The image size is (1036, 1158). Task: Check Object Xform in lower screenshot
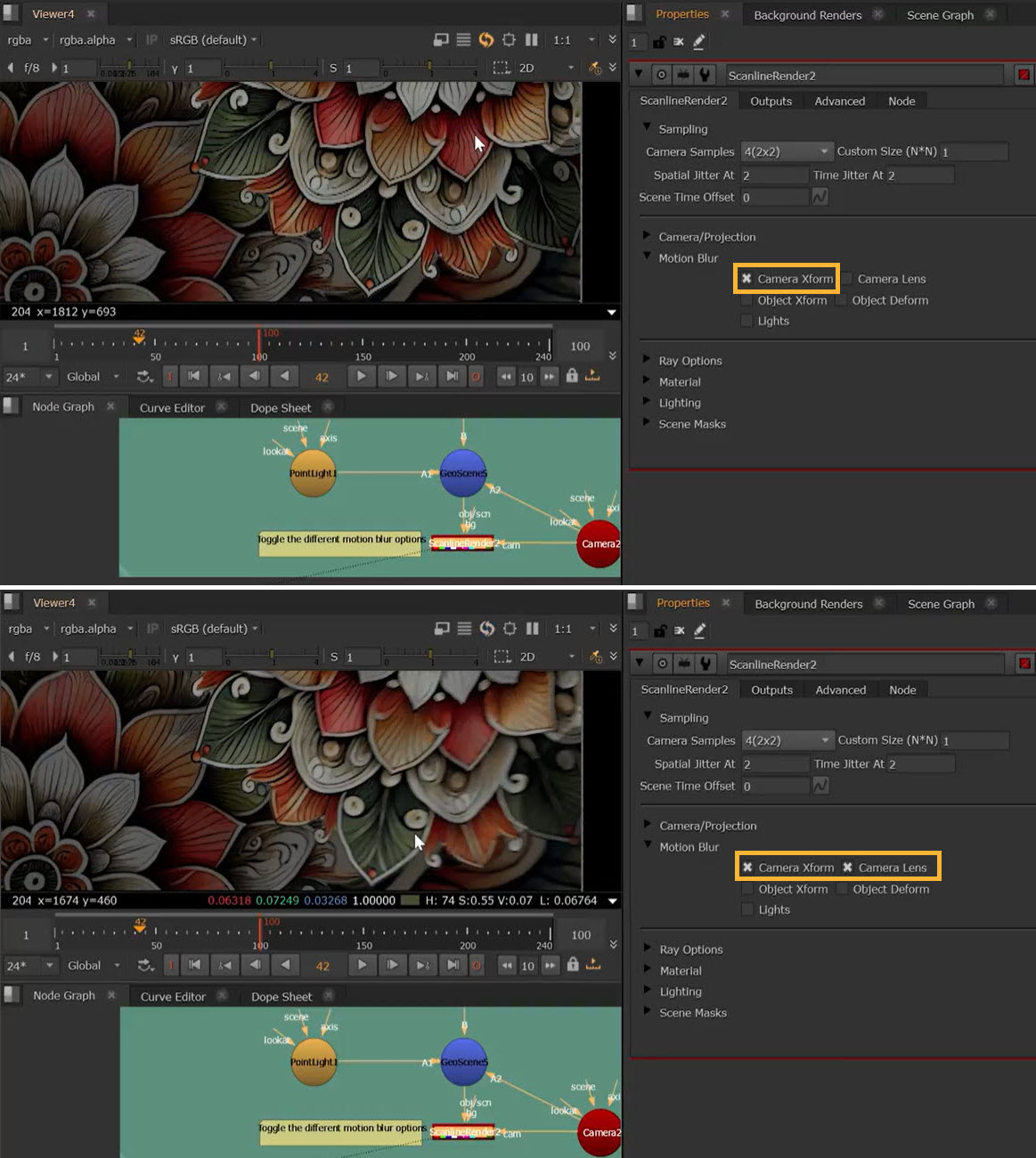747,889
